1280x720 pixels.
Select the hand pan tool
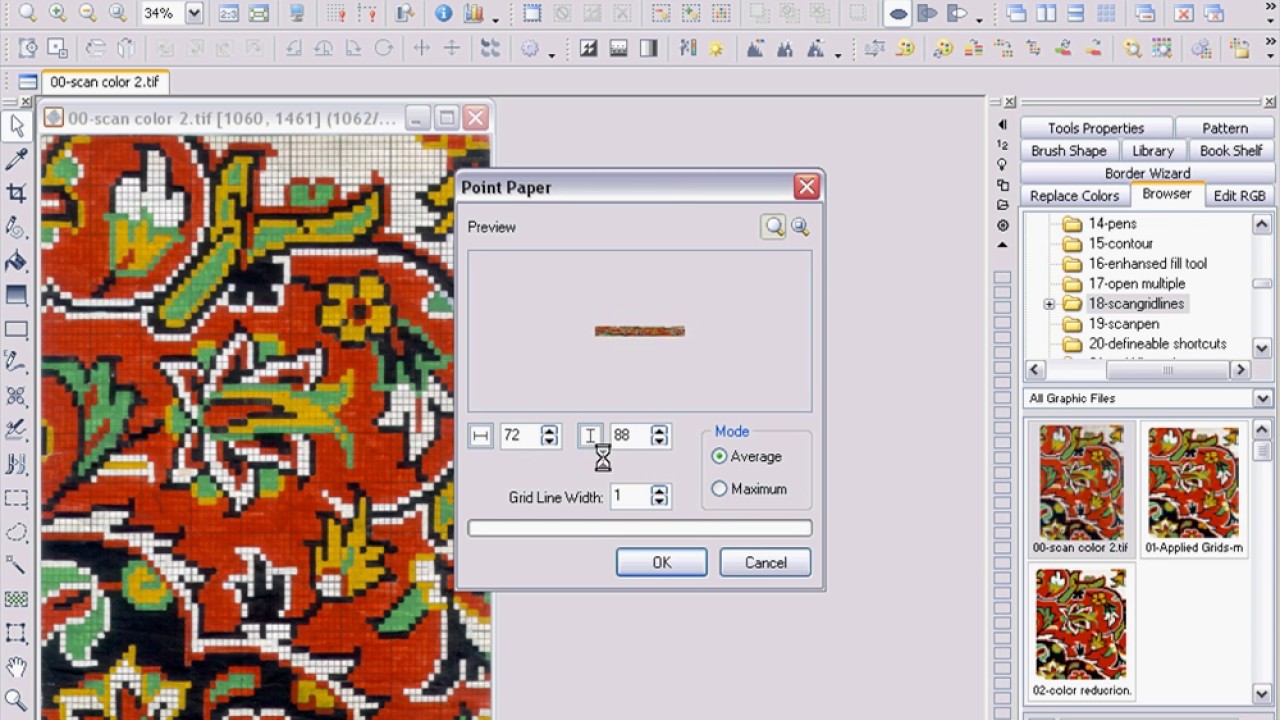(16, 666)
